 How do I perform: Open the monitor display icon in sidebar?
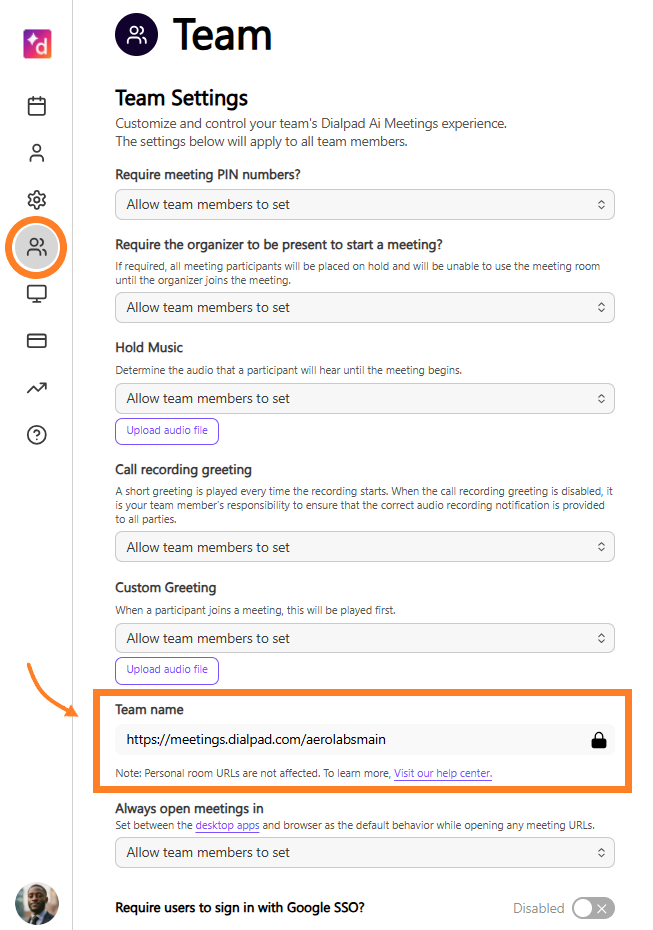click(x=37, y=294)
